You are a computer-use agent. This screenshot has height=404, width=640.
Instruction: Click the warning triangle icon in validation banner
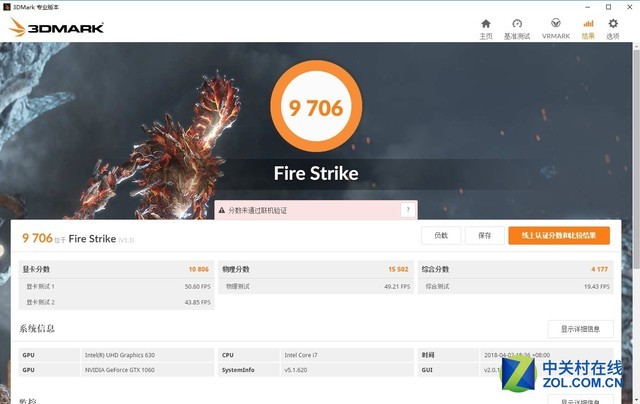tap(222, 210)
